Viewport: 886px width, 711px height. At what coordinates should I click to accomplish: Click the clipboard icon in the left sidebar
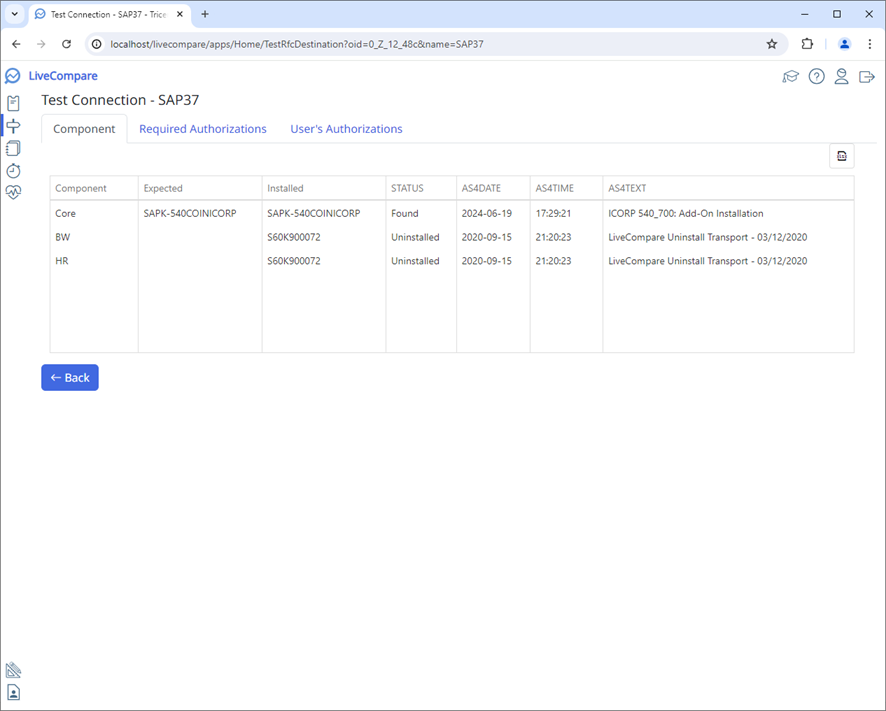pos(13,103)
